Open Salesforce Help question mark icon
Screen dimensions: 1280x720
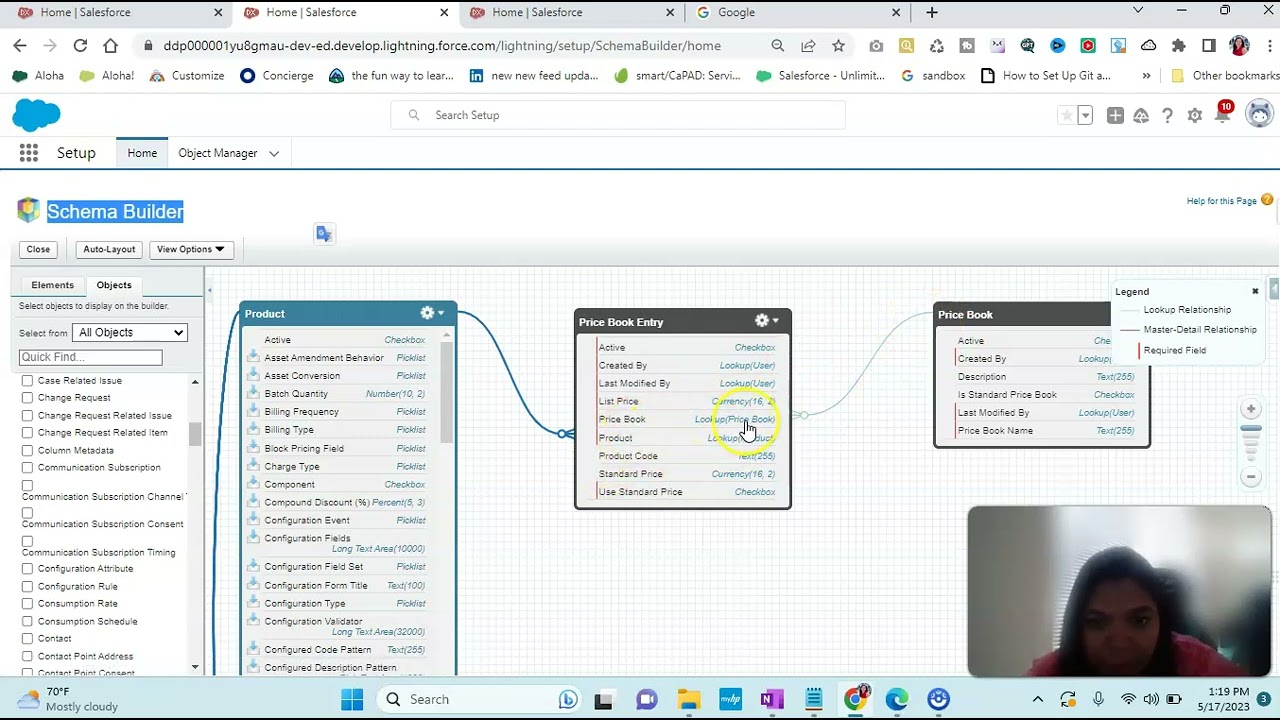[1167, 115]
